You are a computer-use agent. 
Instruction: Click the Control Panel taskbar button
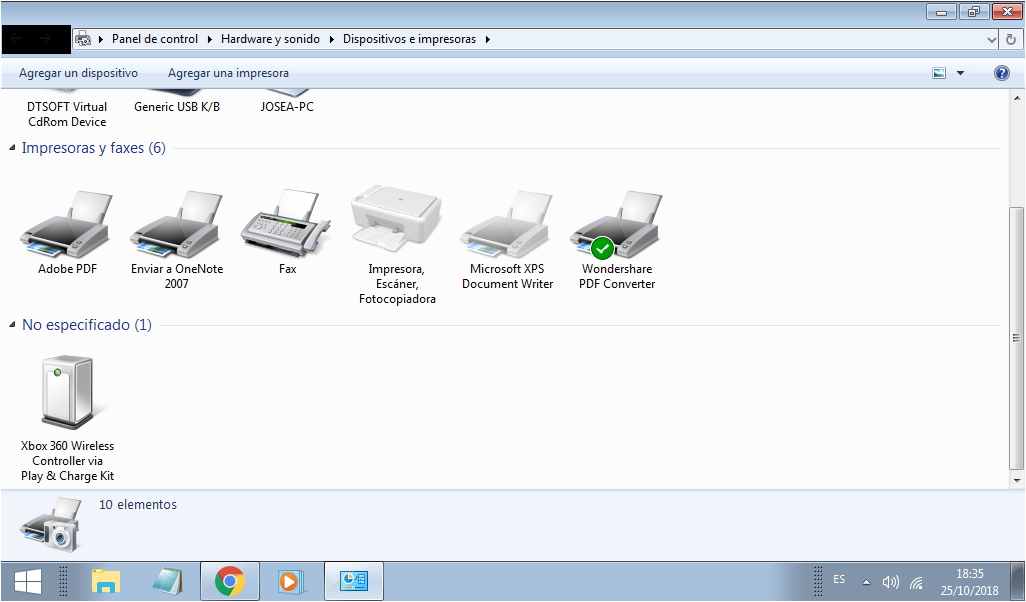point(354,581)
